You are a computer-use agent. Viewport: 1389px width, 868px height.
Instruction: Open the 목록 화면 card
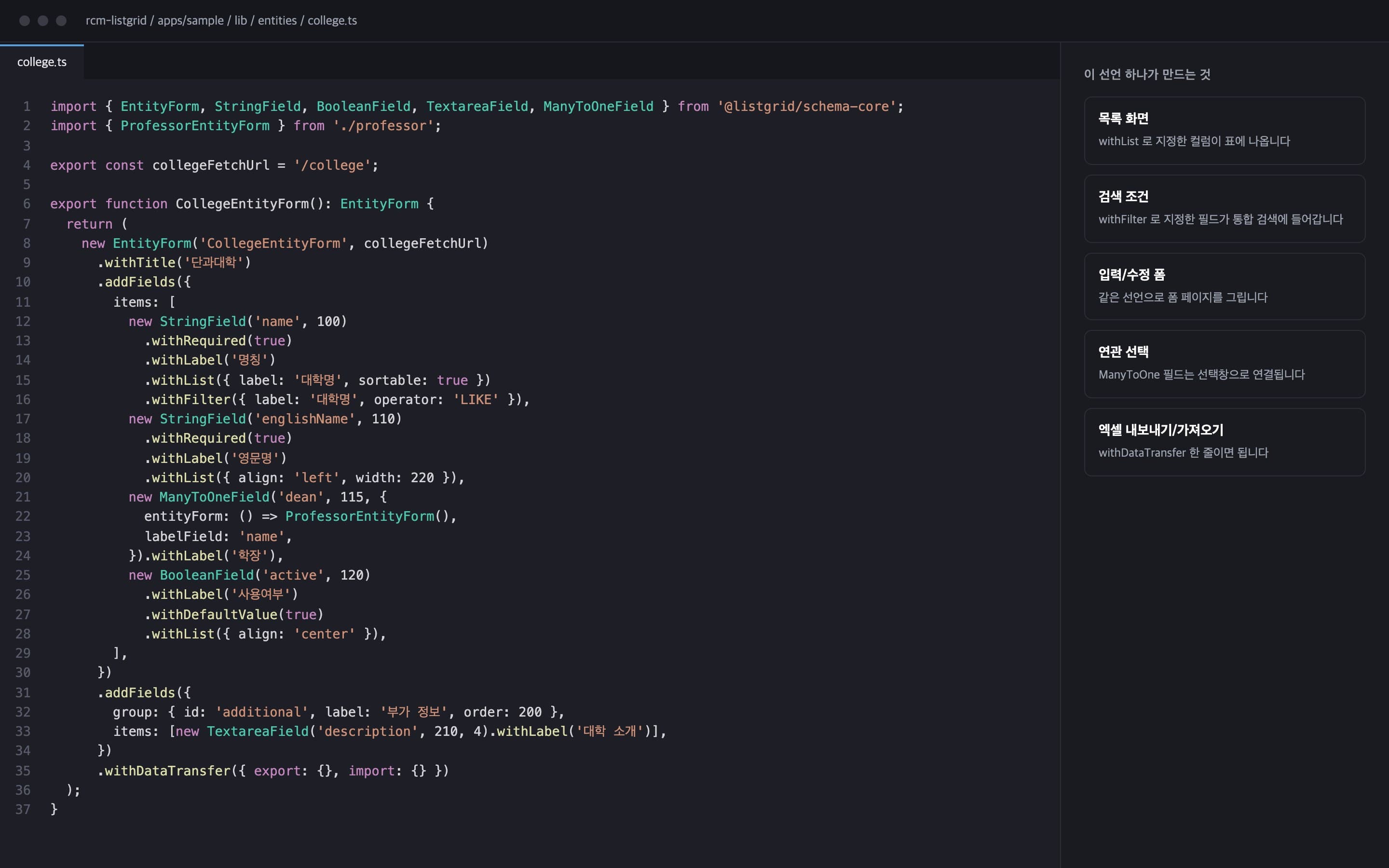tap(1224, 130)
